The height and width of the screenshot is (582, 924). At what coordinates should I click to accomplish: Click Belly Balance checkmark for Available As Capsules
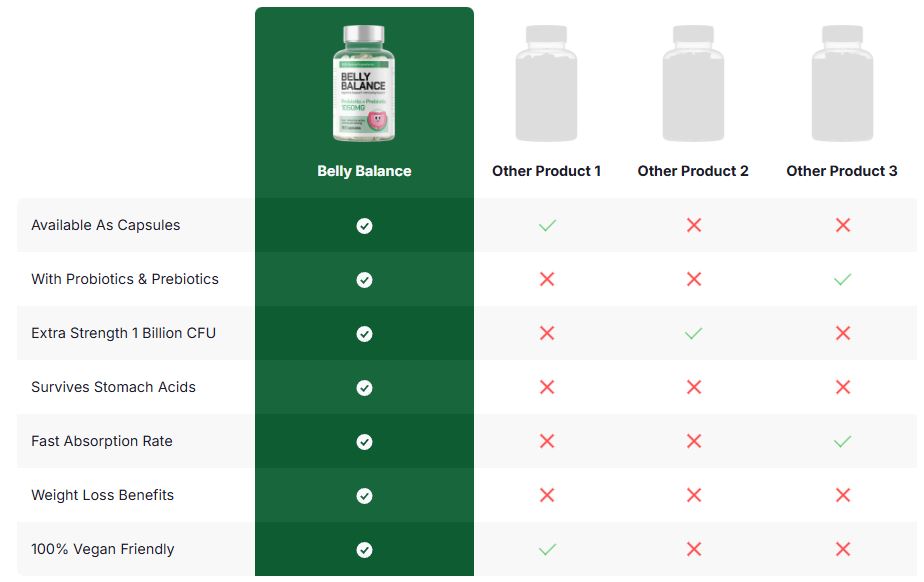(364, 226)
